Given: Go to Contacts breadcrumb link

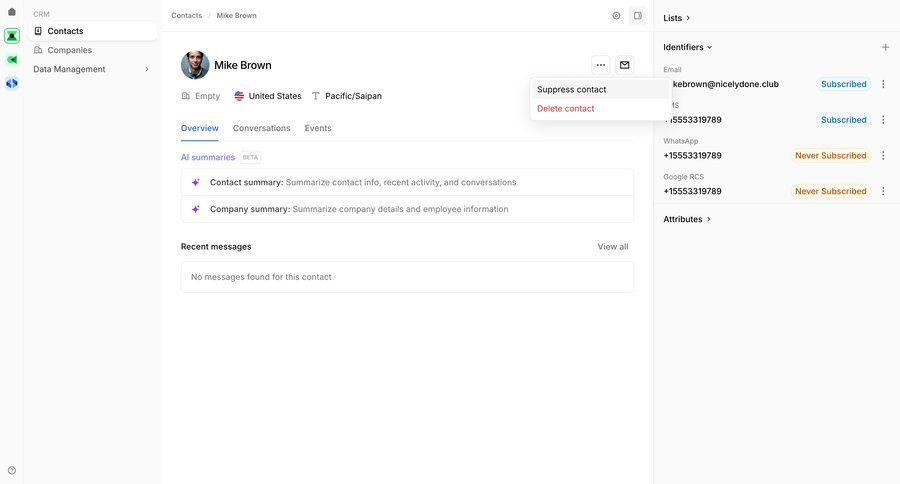Looking at the screenshot, I should pyautogui.click(x=187, y=16).
